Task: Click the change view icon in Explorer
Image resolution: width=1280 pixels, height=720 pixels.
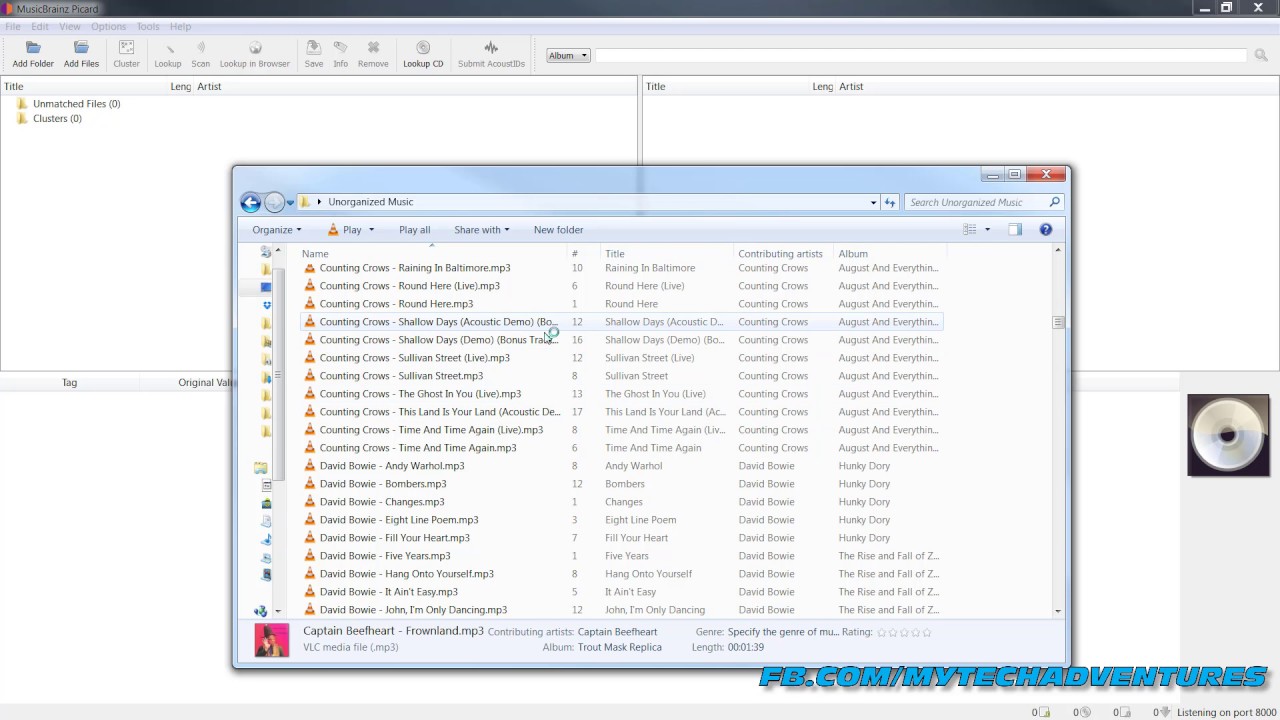Action: point(970,230)
